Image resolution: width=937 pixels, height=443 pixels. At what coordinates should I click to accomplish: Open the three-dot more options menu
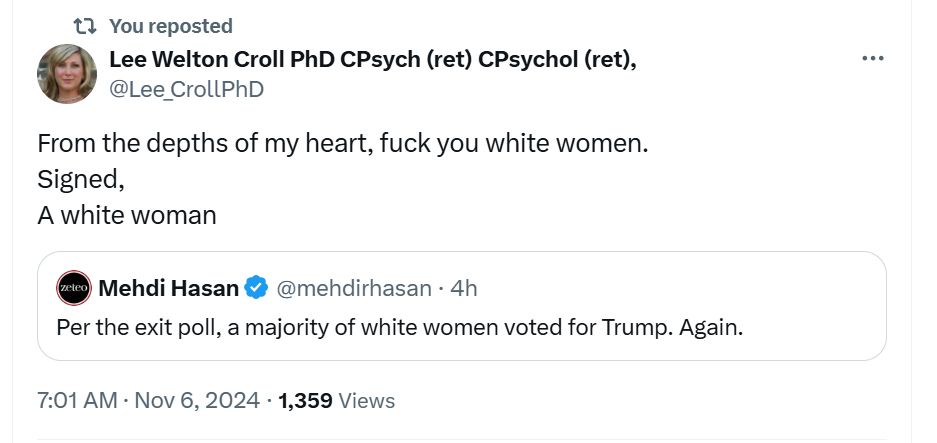pyautogui.click(x=872, y=59)
